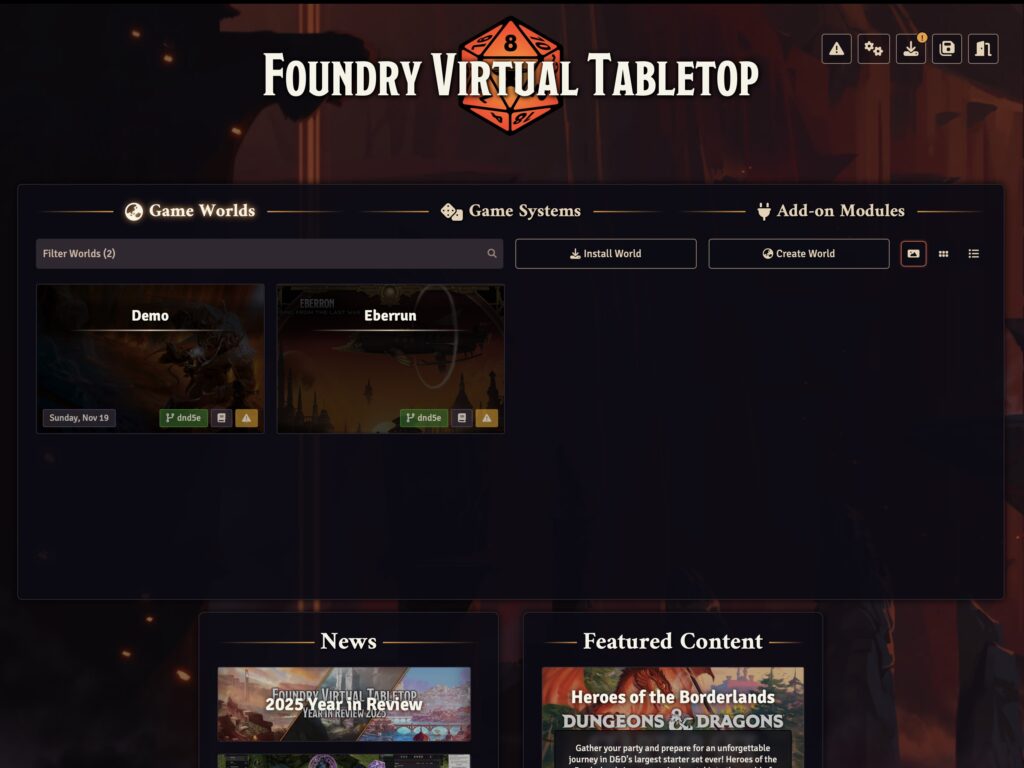This screenshot has height=768, width=1024.
Task: Click the Install World button
Action: pyautogui.click(x=605, y=253)
